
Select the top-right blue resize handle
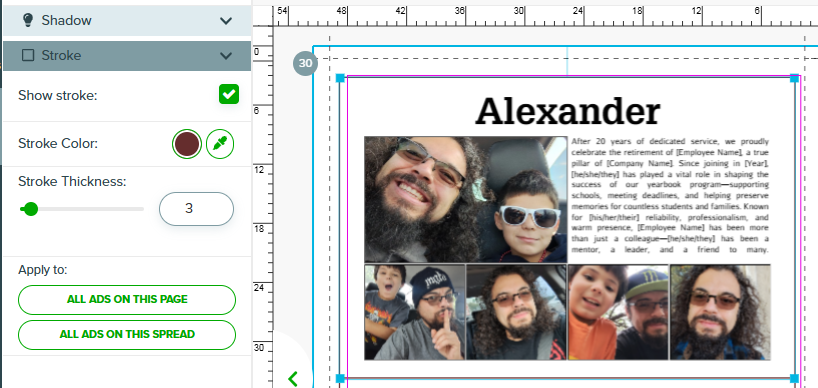795,78
